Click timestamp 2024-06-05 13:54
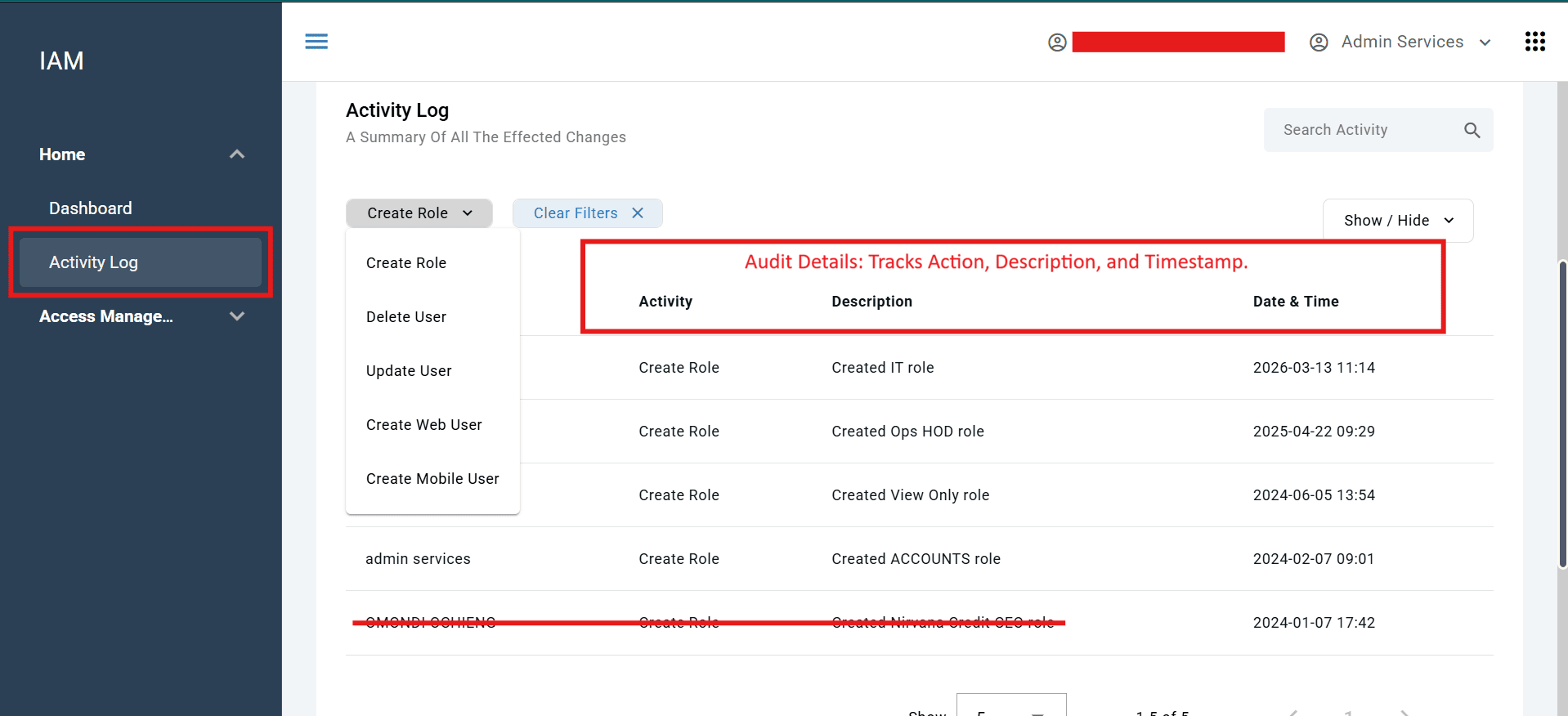The width and height of the screenshot is (1568, 716). click(x=1314, y=495)
